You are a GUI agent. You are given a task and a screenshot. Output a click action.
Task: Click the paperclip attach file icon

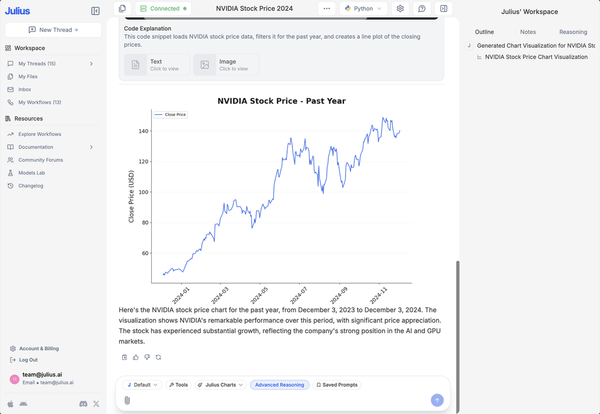pos(127,400)
